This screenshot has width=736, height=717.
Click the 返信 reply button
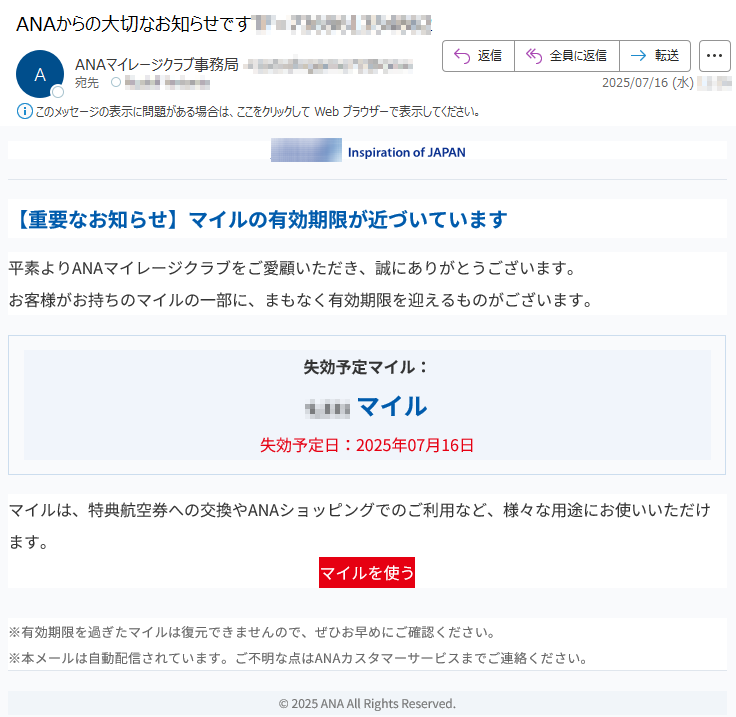tap(478, 56)
